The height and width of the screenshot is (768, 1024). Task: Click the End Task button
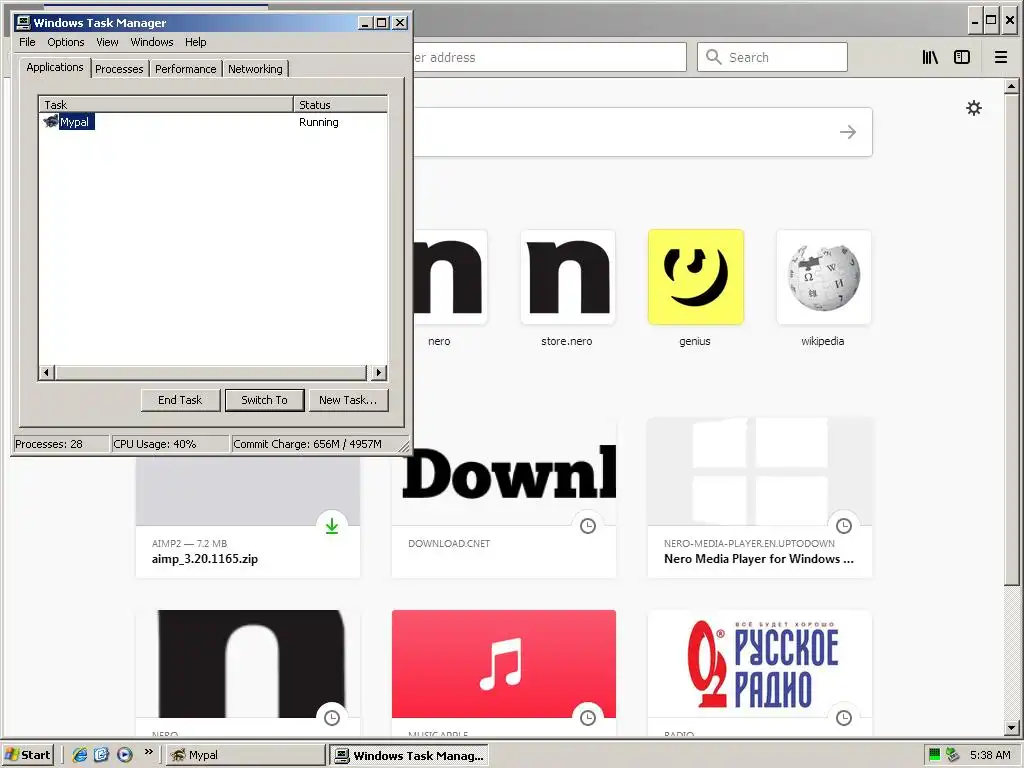click(x=180, y=400)
